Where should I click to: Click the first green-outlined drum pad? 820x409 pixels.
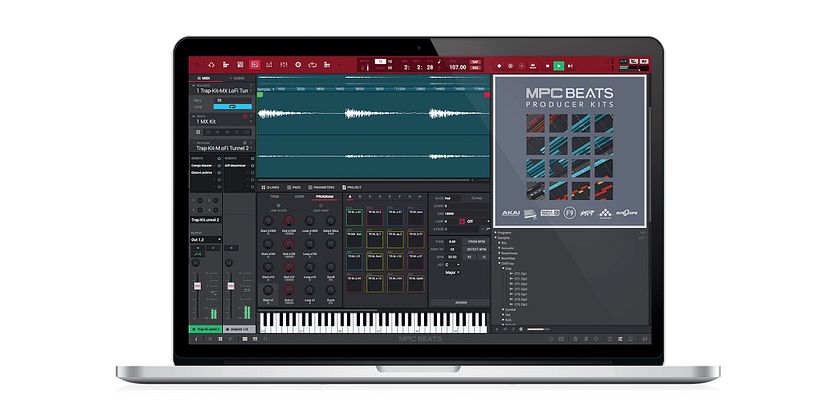click(354, 218)
